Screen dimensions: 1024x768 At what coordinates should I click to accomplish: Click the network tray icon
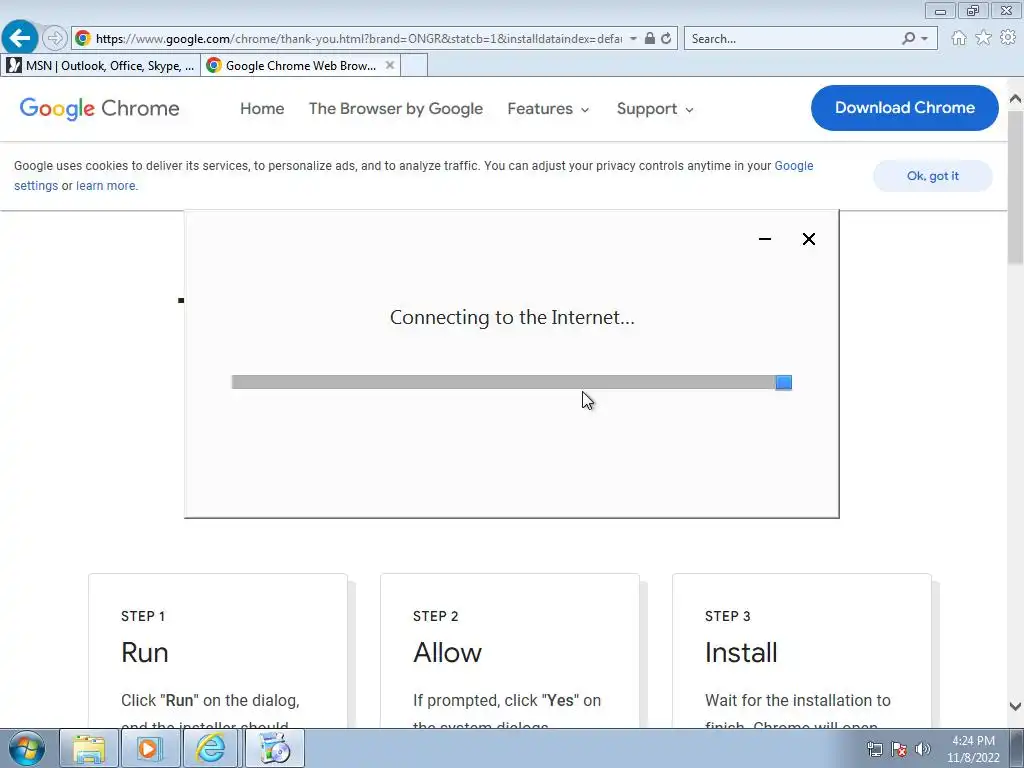click(x=874, y=749)
